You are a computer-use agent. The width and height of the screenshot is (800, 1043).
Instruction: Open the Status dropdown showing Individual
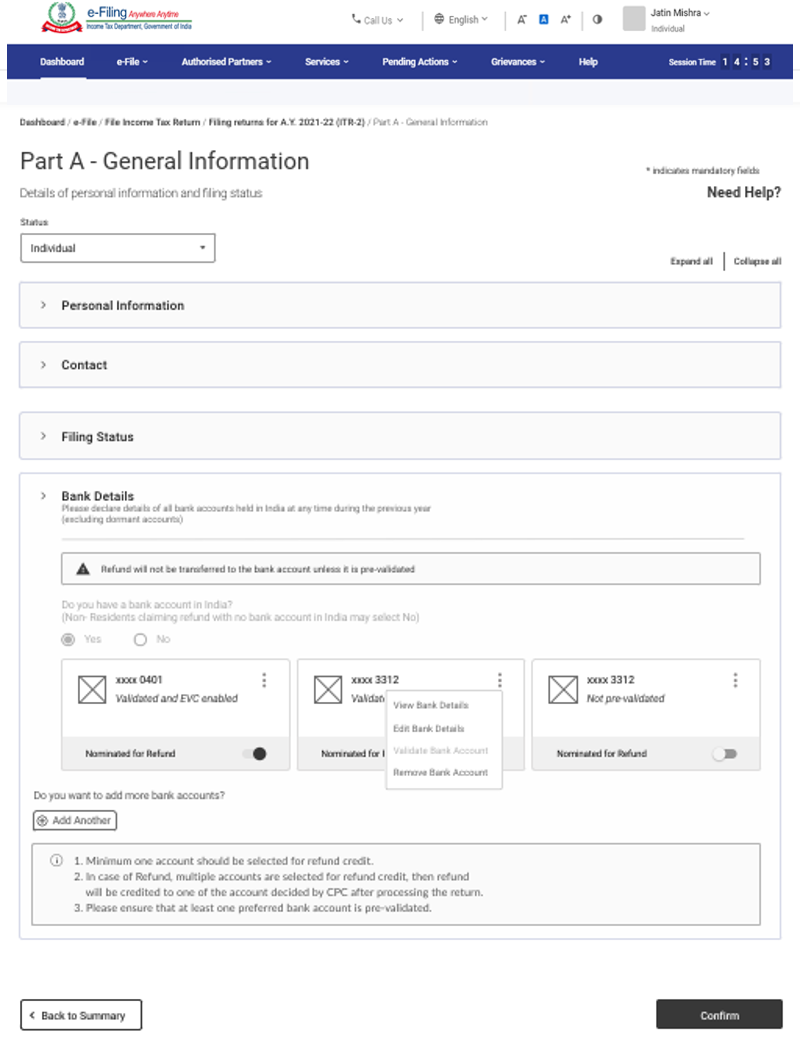point(118,248)
